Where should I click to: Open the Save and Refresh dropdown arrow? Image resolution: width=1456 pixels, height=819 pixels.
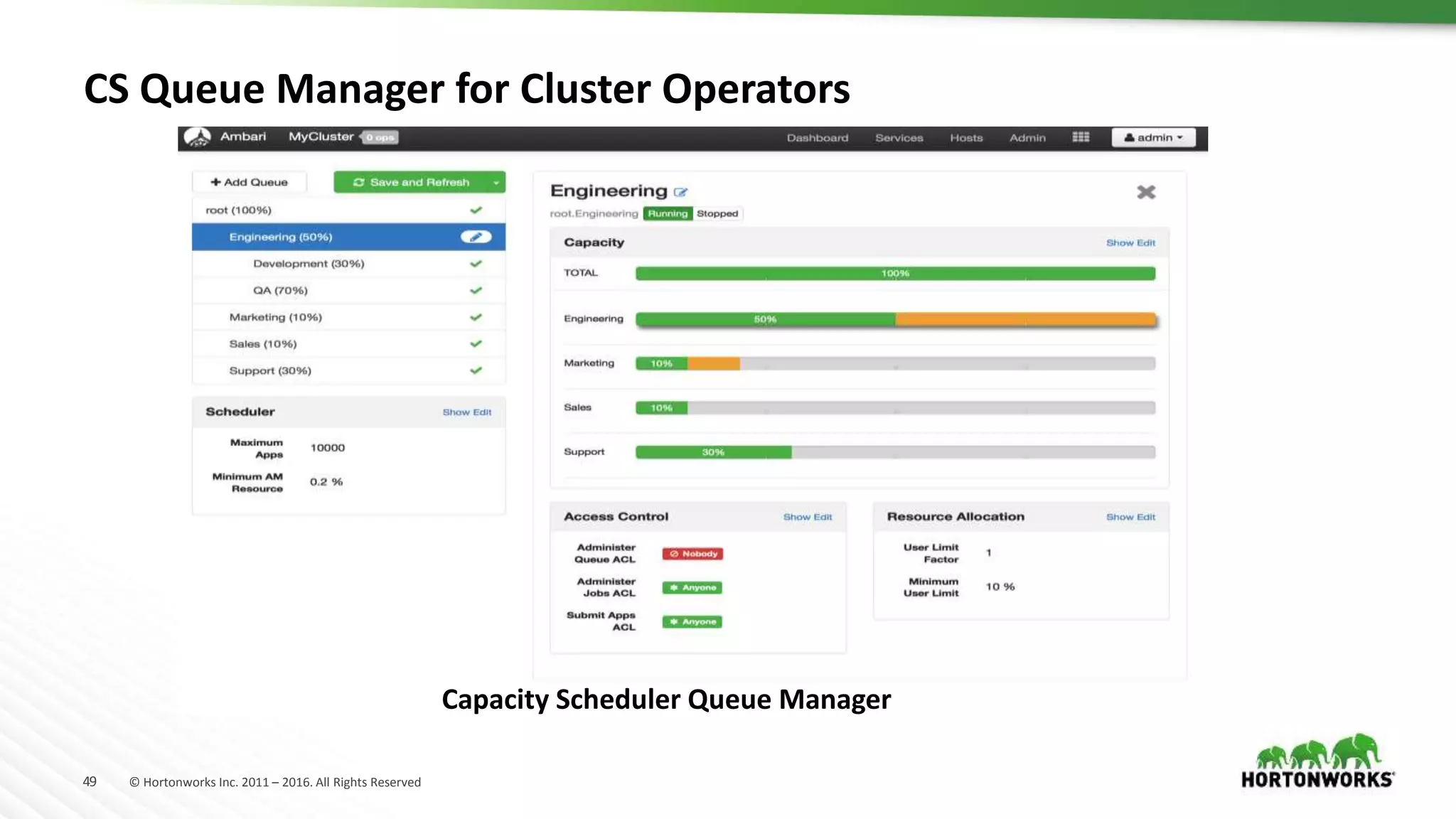[496, 182]
